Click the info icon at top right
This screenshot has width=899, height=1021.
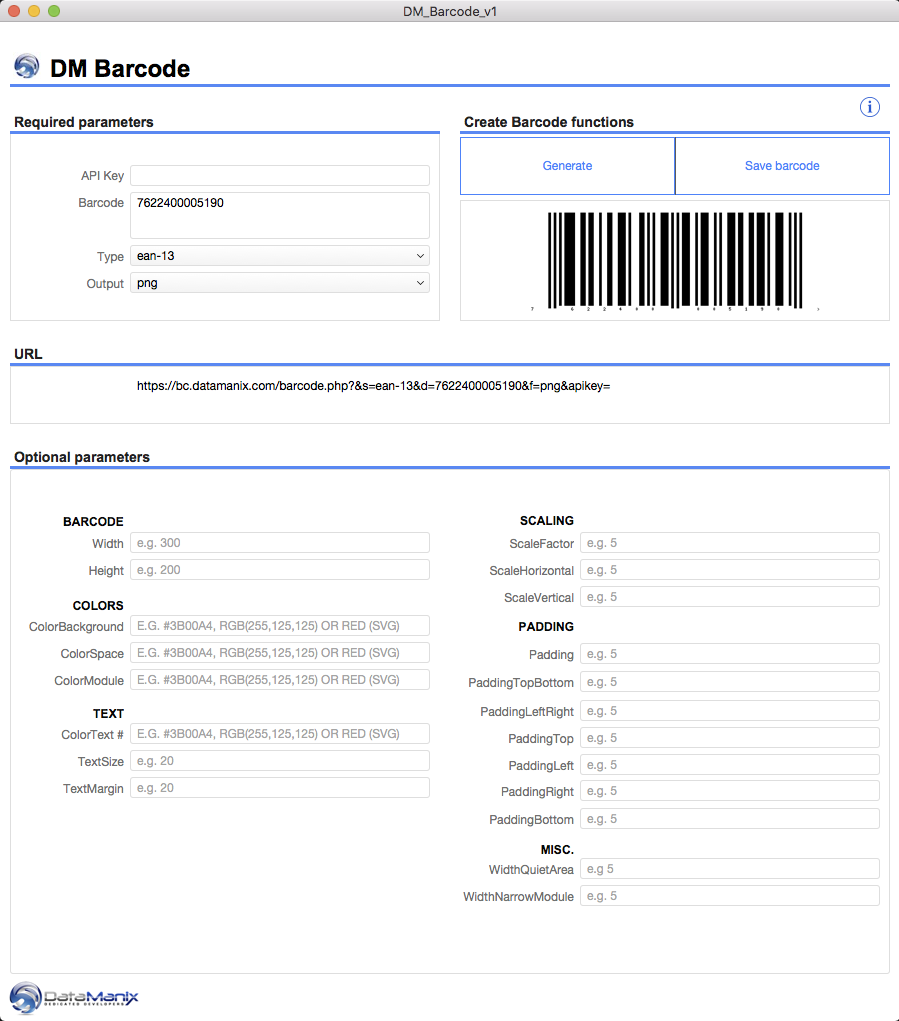(x=870, y=107)
